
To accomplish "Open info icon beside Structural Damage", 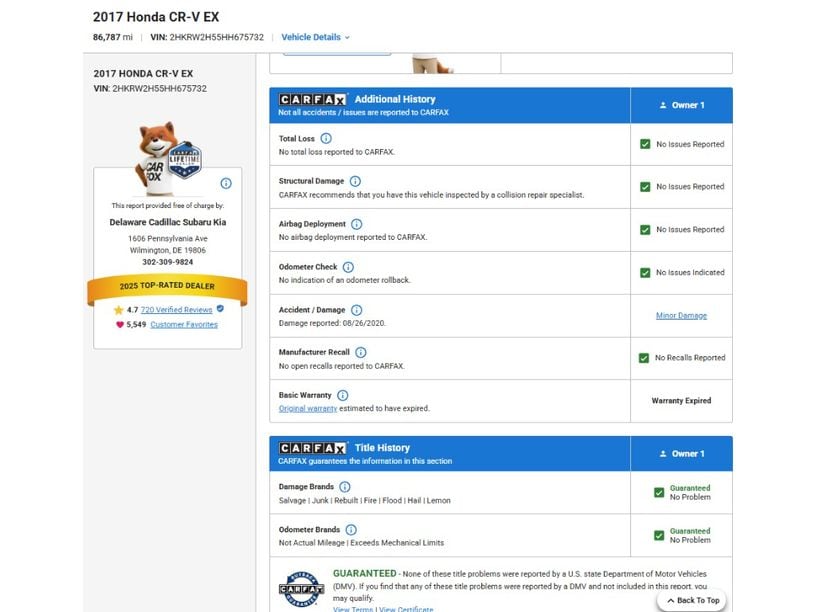I will (x=355, y=181).
